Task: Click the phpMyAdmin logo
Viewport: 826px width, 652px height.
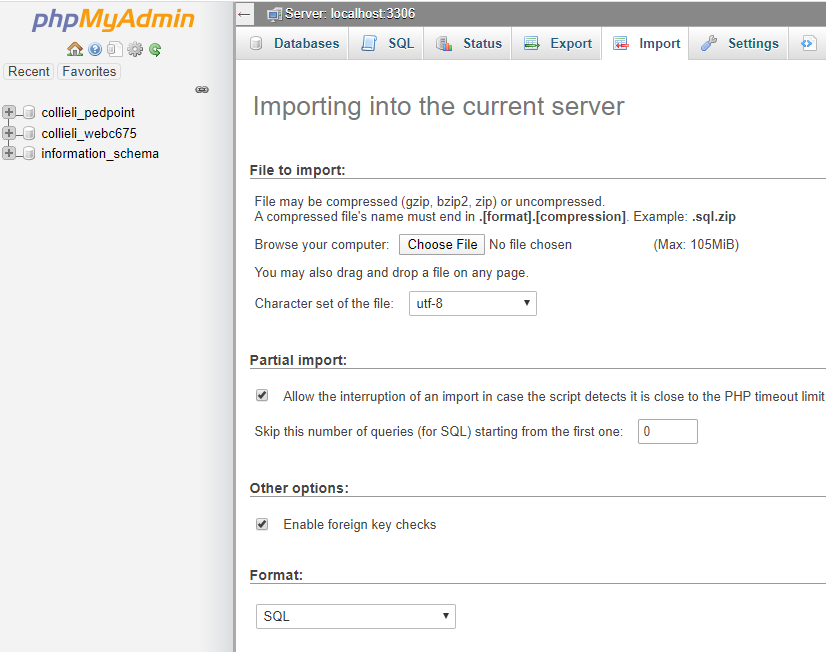Action: click(113, 20)
